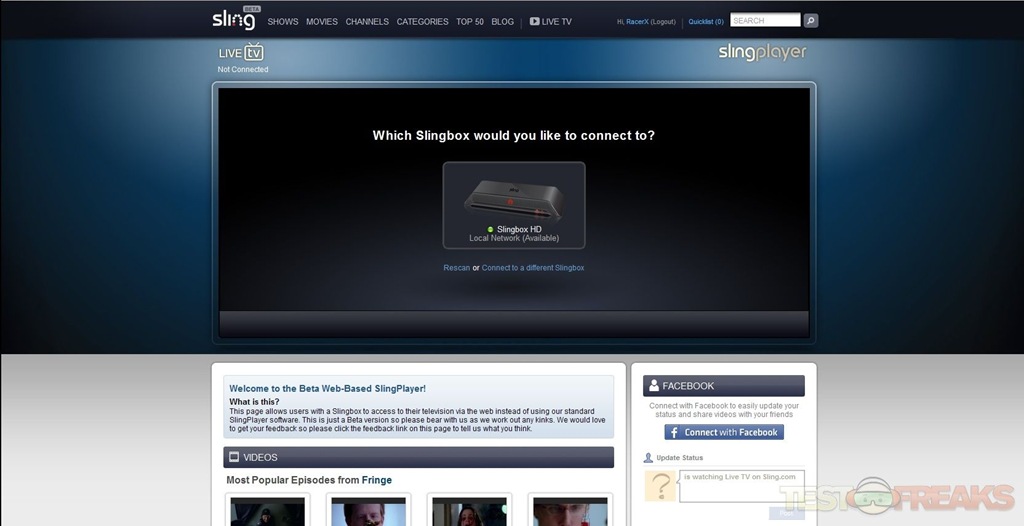Focus the Search input field
1024x526 pixels.
pos(765,20)
